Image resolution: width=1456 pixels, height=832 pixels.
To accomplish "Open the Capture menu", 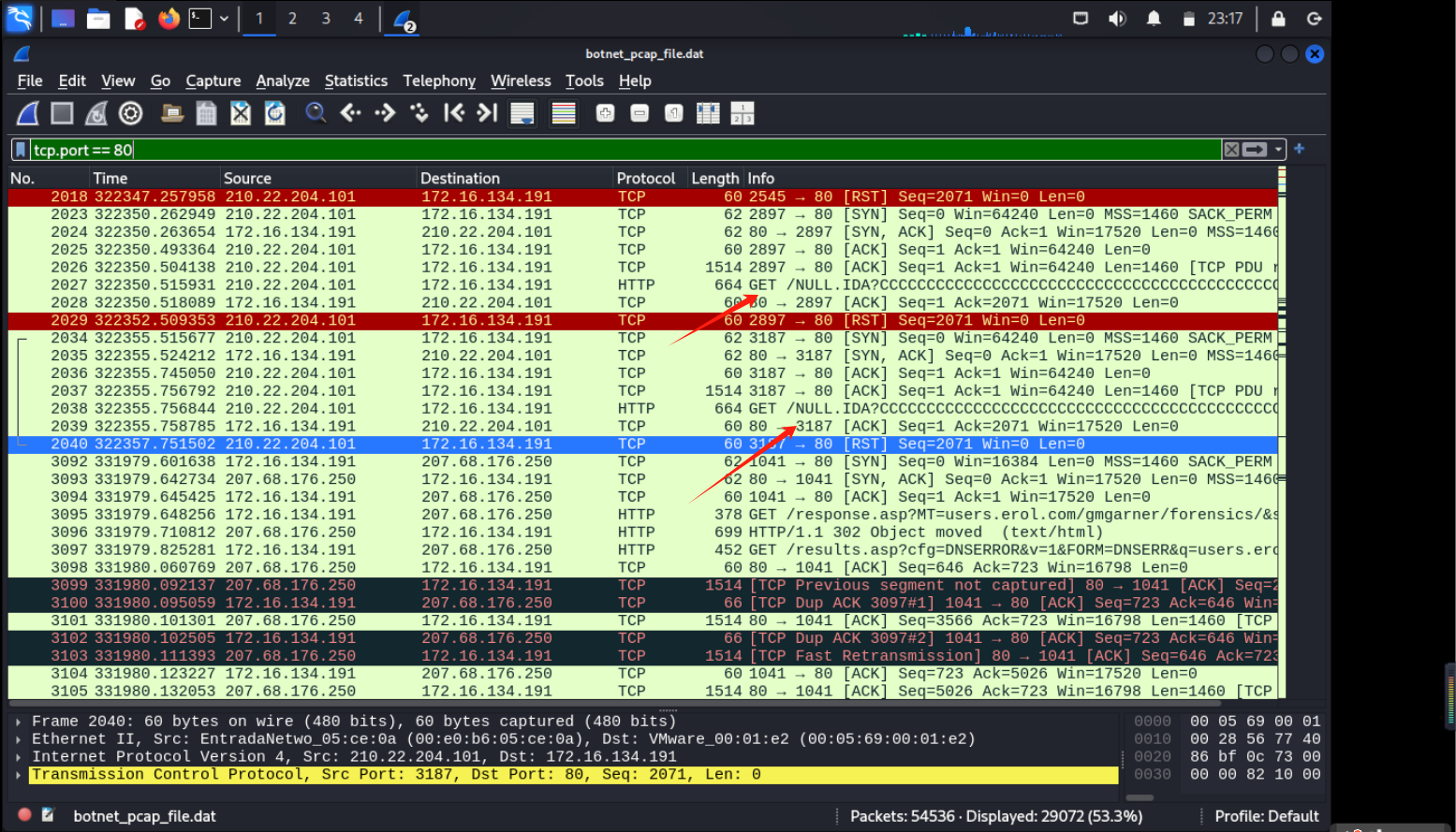I will click(213, 81).
